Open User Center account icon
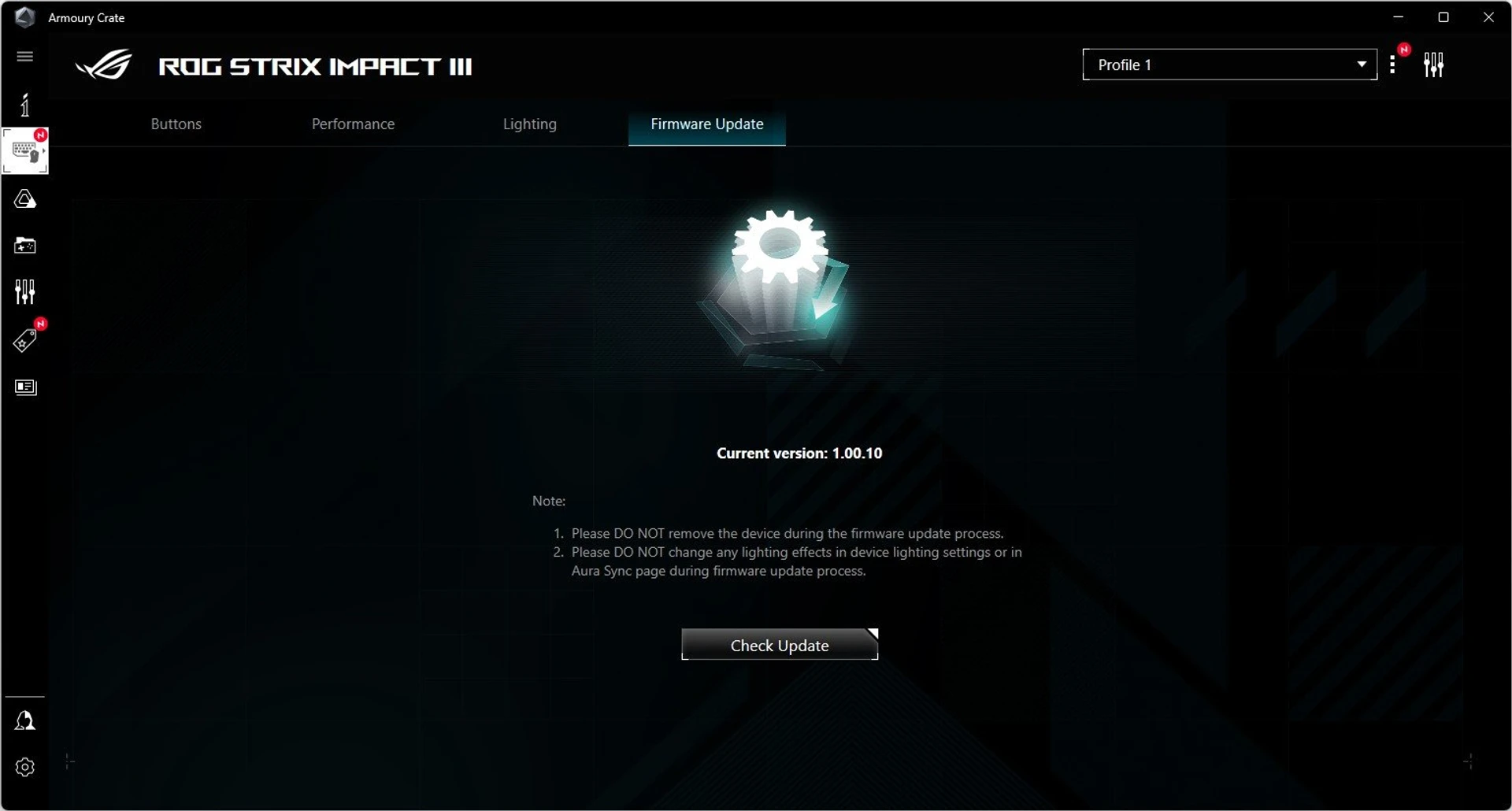The height and width of the screenshot is (811, 1512). tap(25, 720)
